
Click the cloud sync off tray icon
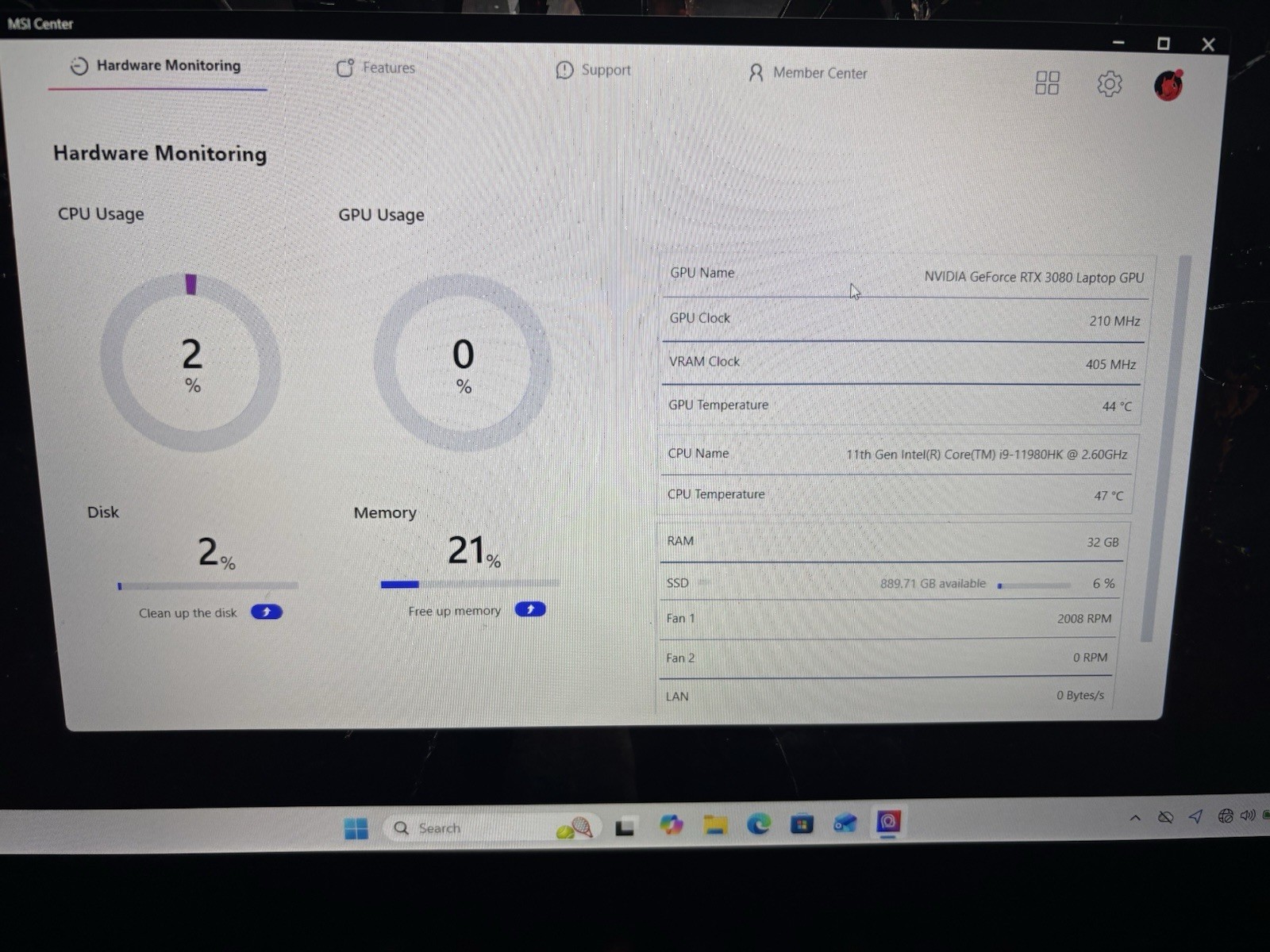(1165, 817)
